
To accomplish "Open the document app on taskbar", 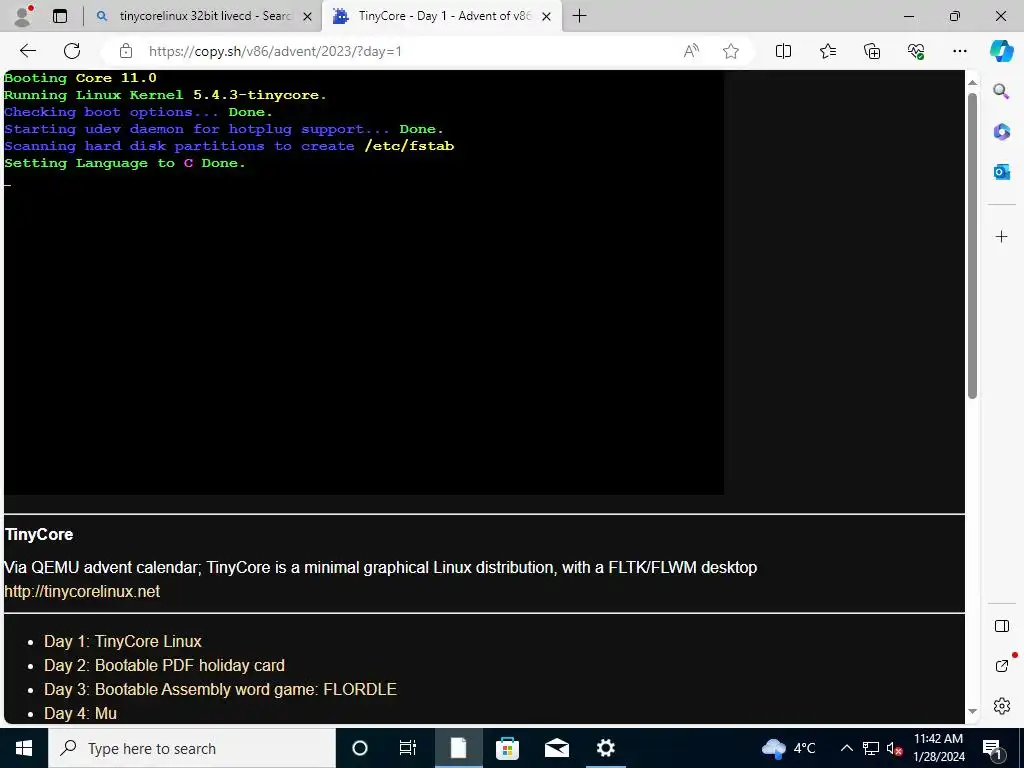I will click(x=458, y=748).
